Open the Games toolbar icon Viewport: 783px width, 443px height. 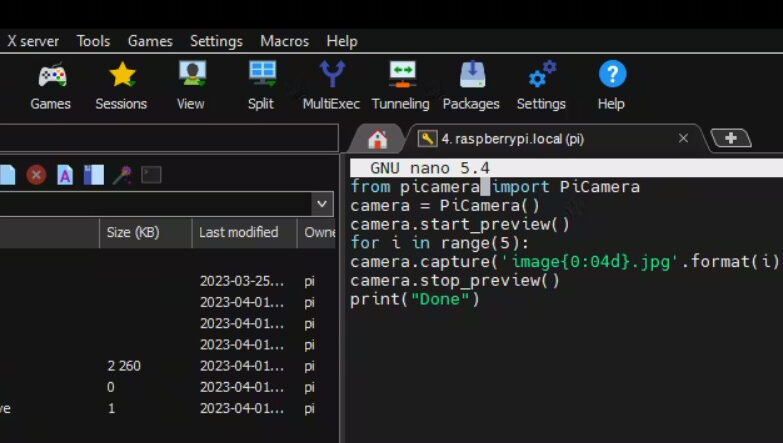pyautogui.click(x=51, y=85)
